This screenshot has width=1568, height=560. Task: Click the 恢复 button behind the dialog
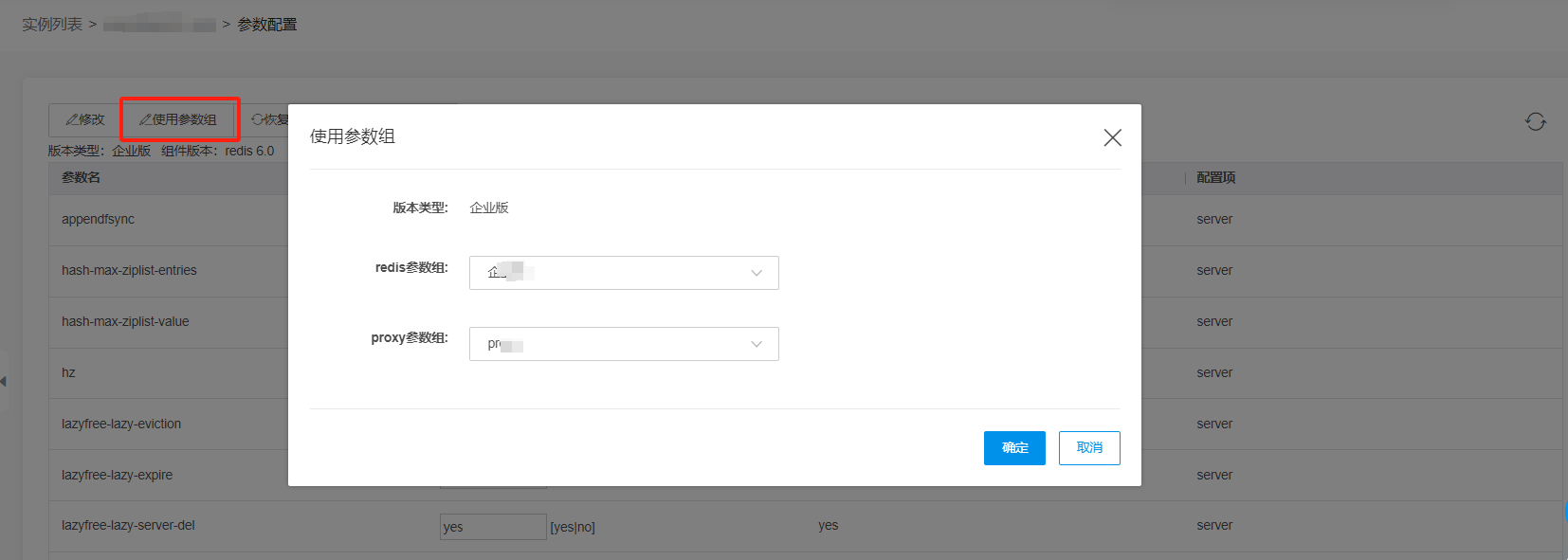(x=269, y=119)
